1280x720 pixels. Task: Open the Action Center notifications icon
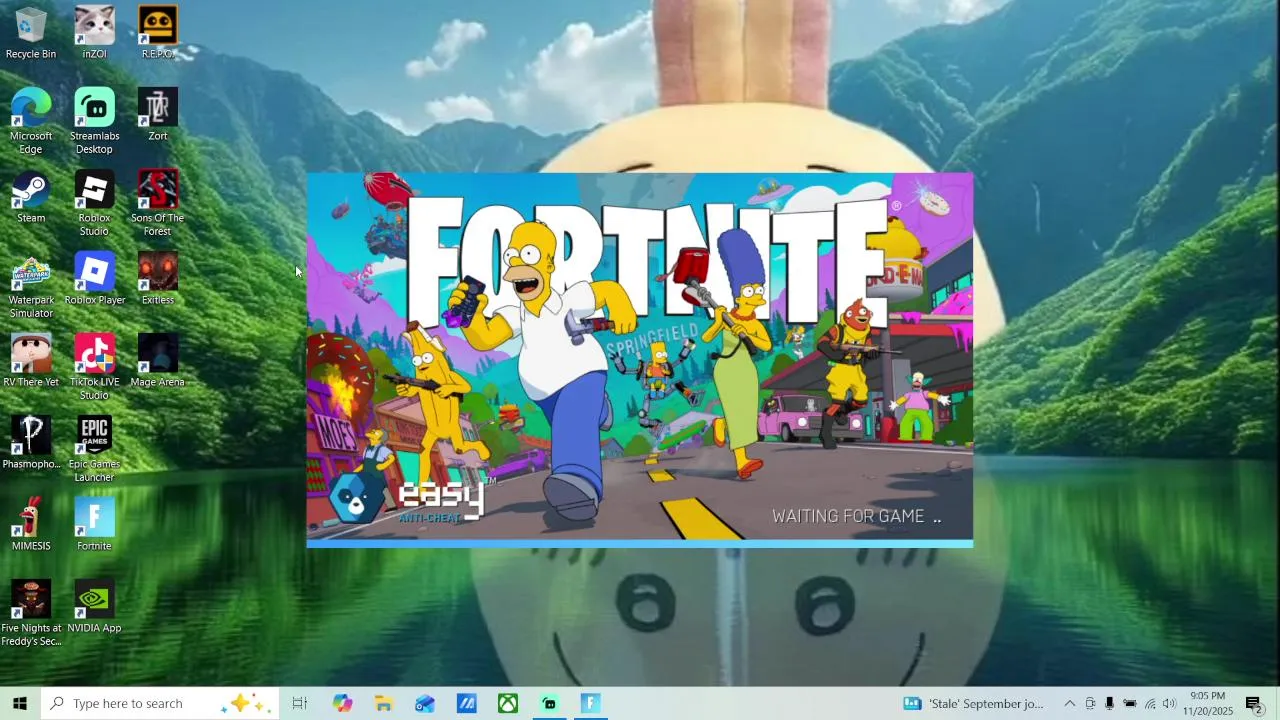pos(1253,703)
